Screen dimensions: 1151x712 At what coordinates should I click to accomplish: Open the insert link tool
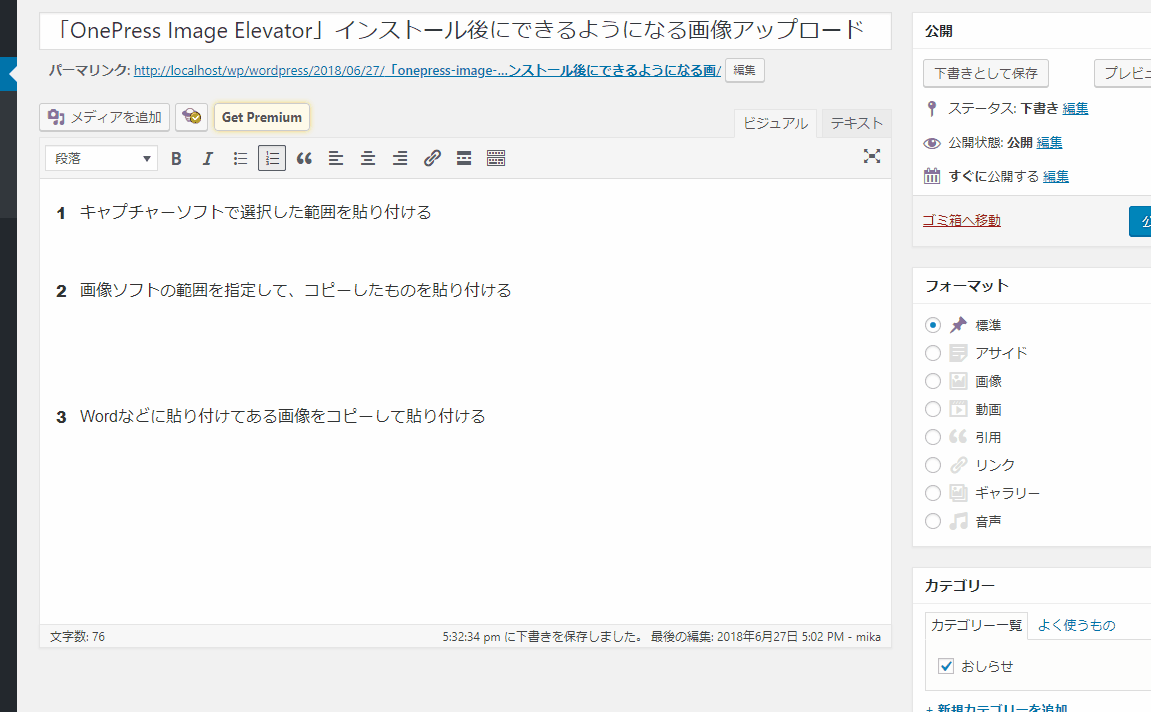click(432, 158)
